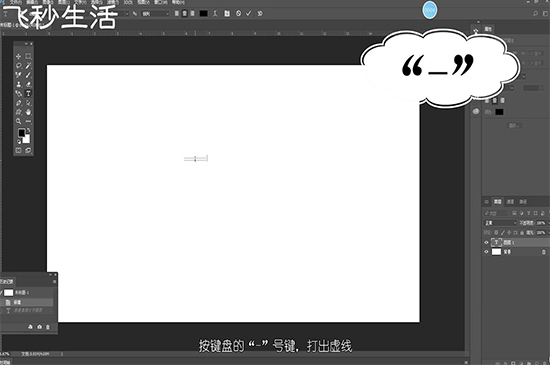Open the text color swatch in options bar

[x=203, y=13]
